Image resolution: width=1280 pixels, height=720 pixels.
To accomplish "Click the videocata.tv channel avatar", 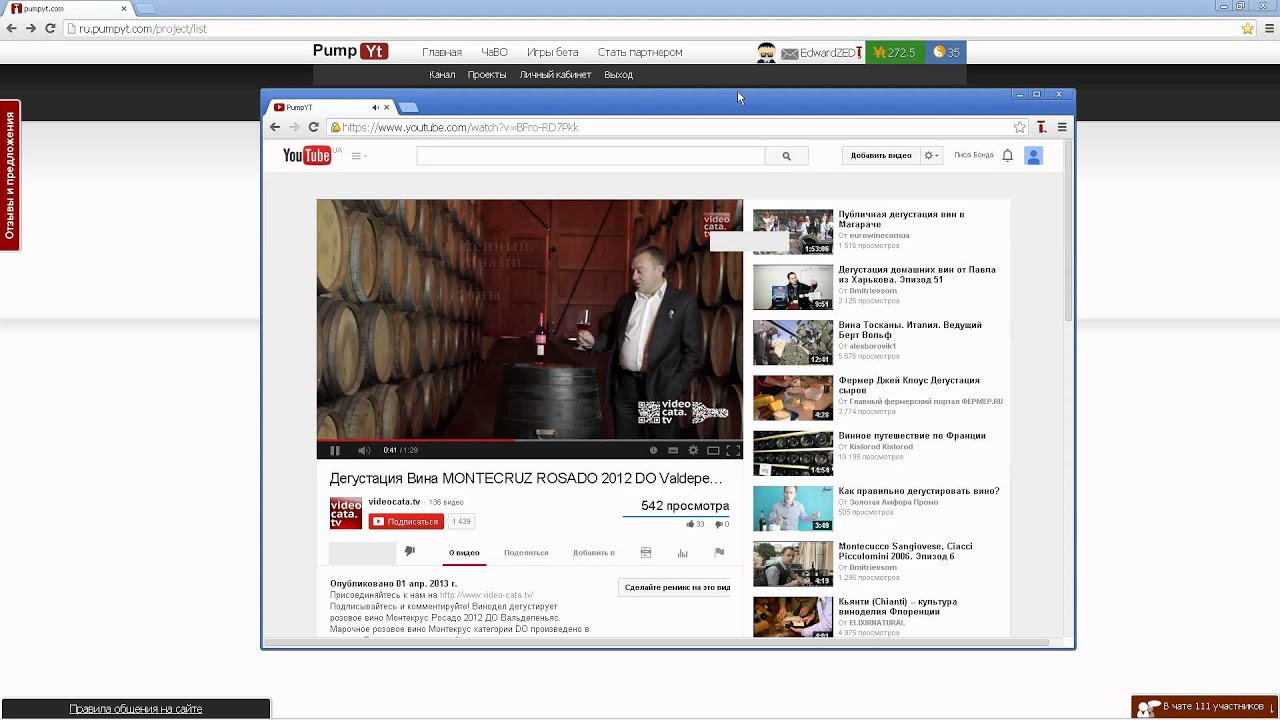I will click(346, 513).
